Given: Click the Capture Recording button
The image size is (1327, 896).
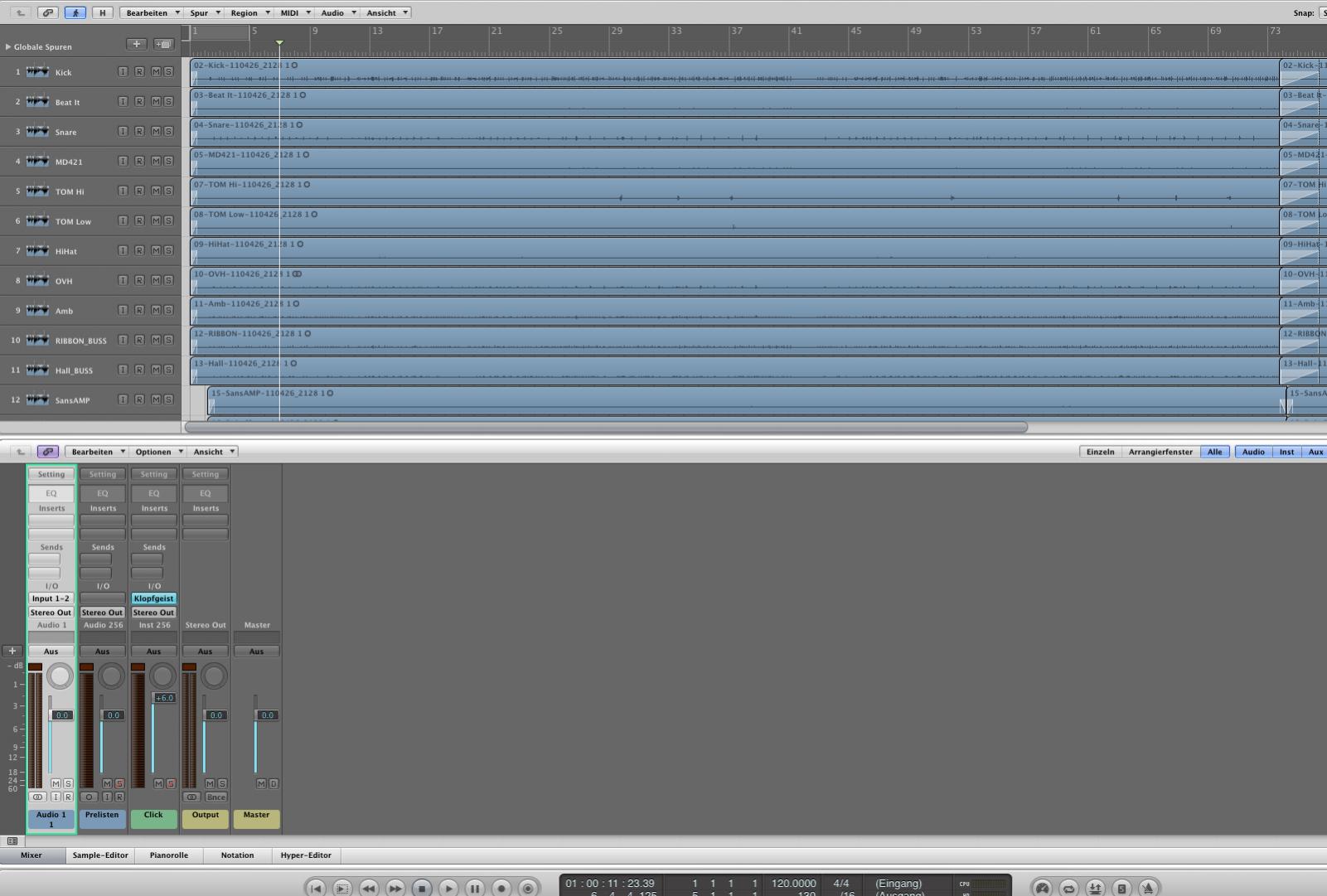Looking at the screenshot, I should tap(528, 888).
